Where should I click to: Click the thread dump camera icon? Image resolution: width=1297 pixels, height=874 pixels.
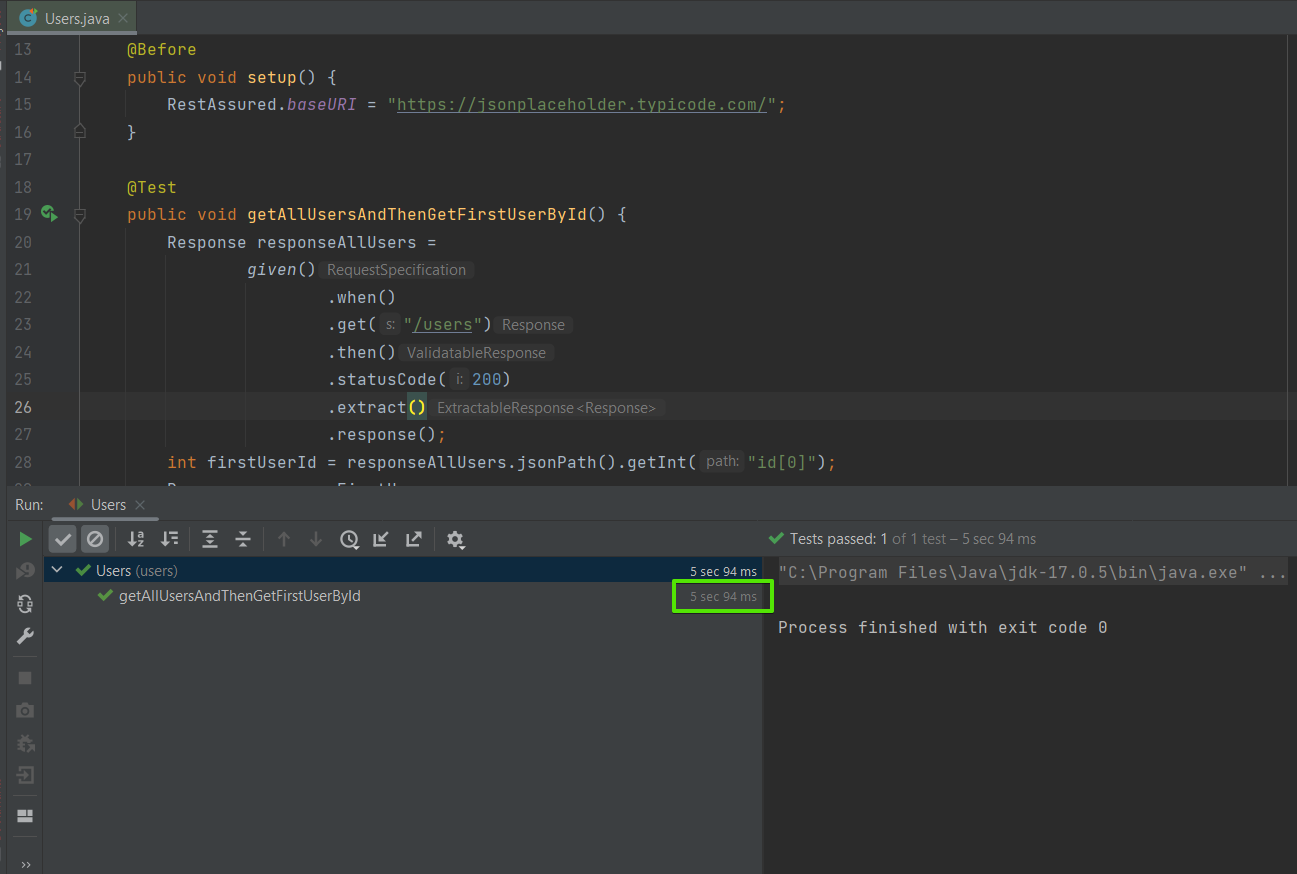coord(25,710)
